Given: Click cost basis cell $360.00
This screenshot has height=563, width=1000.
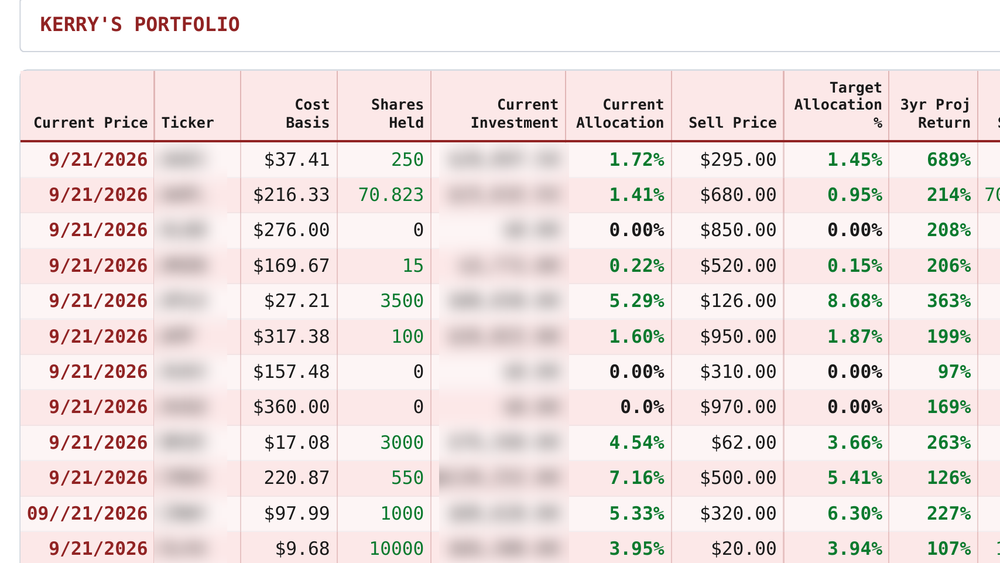Looking at the screenshot, I should pyautogui.click(x=291, y=407).
